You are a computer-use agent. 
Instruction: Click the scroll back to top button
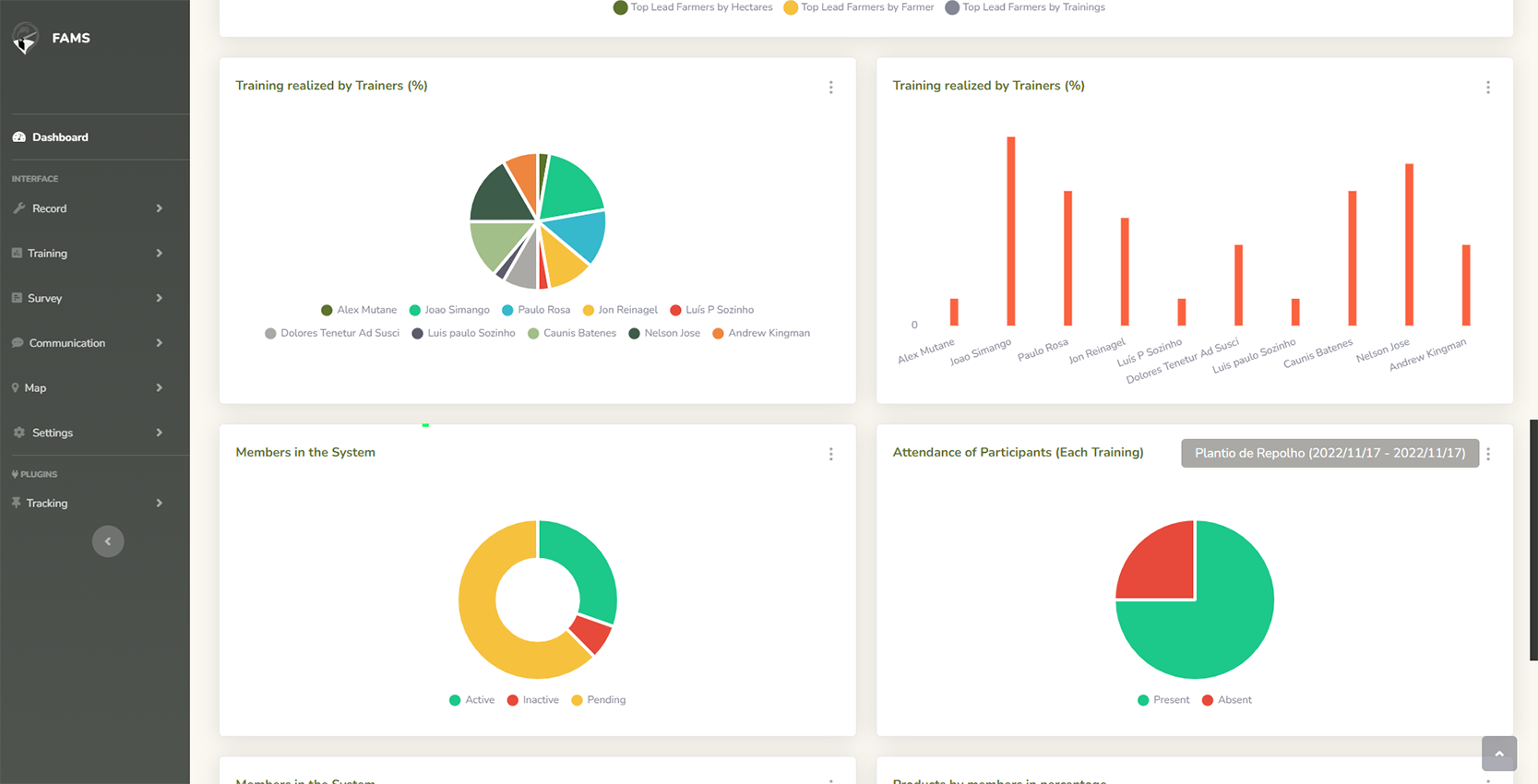point(1498,754)
